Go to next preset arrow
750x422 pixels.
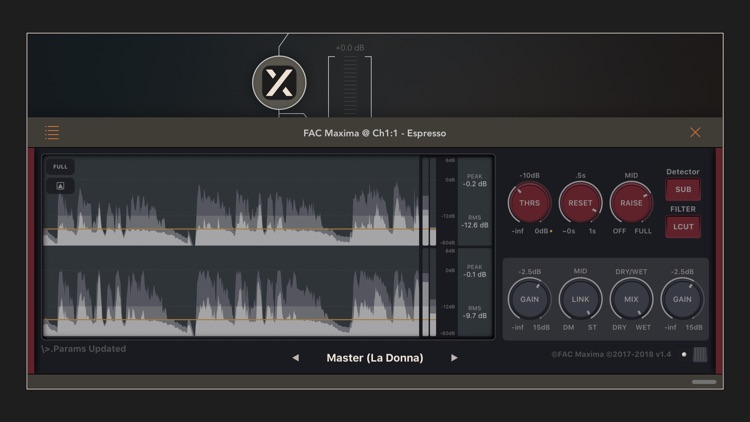pos(454,358)
